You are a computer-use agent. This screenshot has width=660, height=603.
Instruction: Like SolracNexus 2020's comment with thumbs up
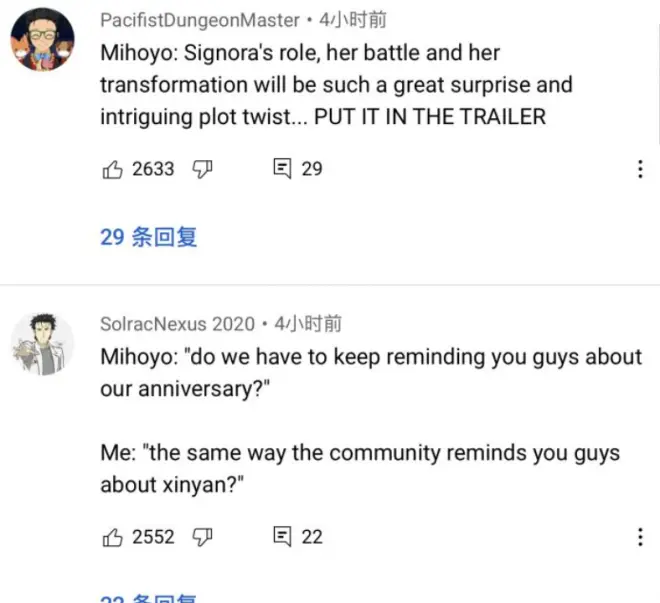click(x=112, y=537)
